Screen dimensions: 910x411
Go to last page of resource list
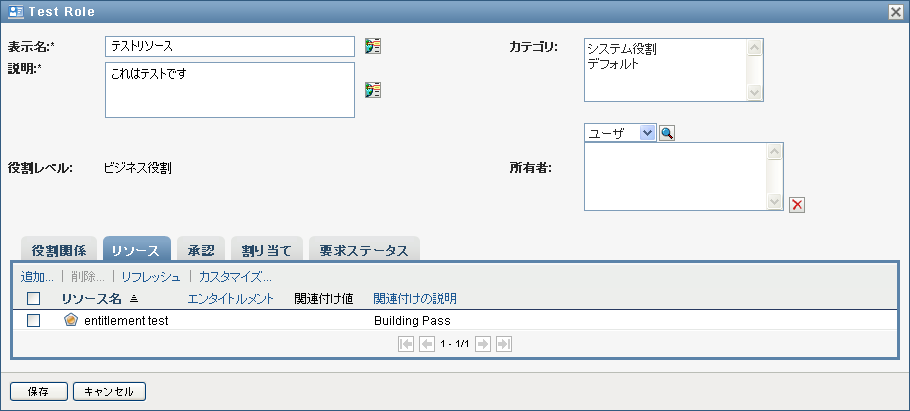coord(504,344)
